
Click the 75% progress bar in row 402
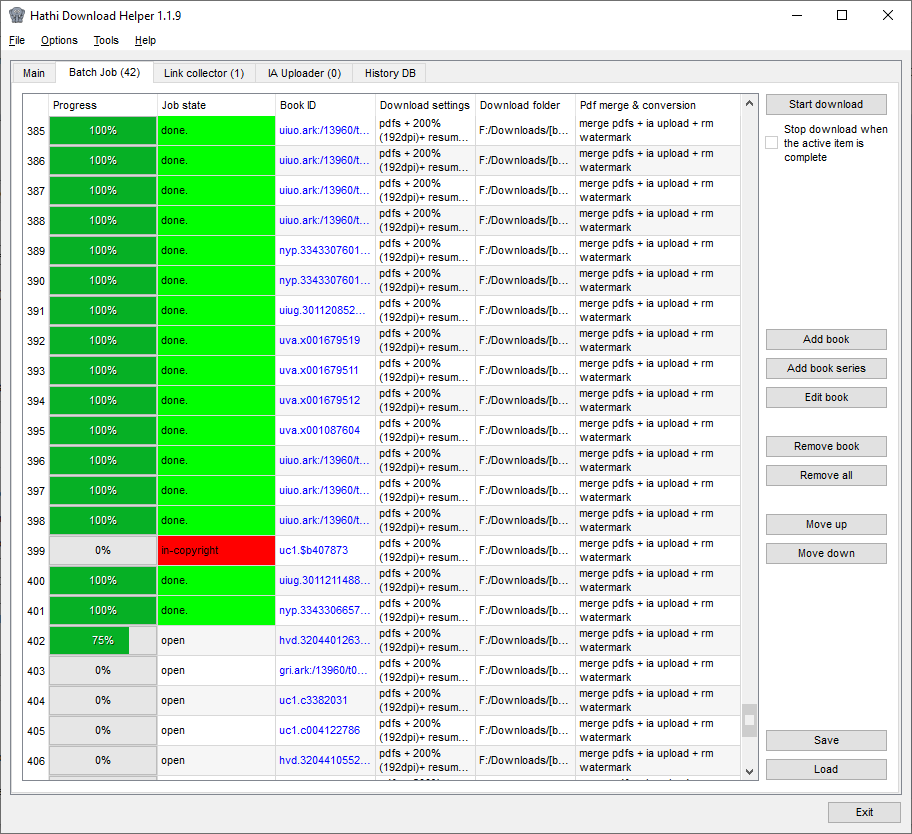coord(103,640)
